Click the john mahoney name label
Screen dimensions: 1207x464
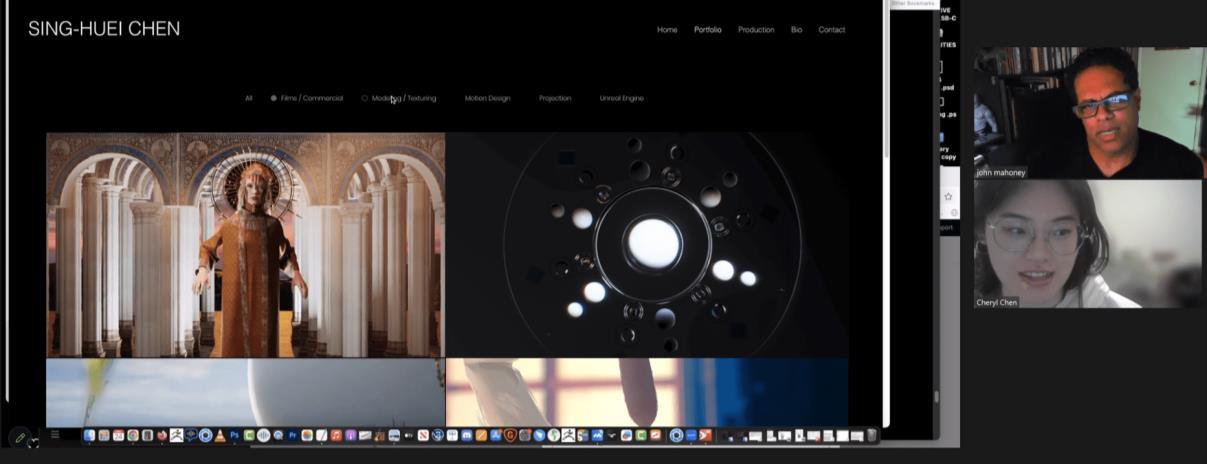click(1001, 172)
